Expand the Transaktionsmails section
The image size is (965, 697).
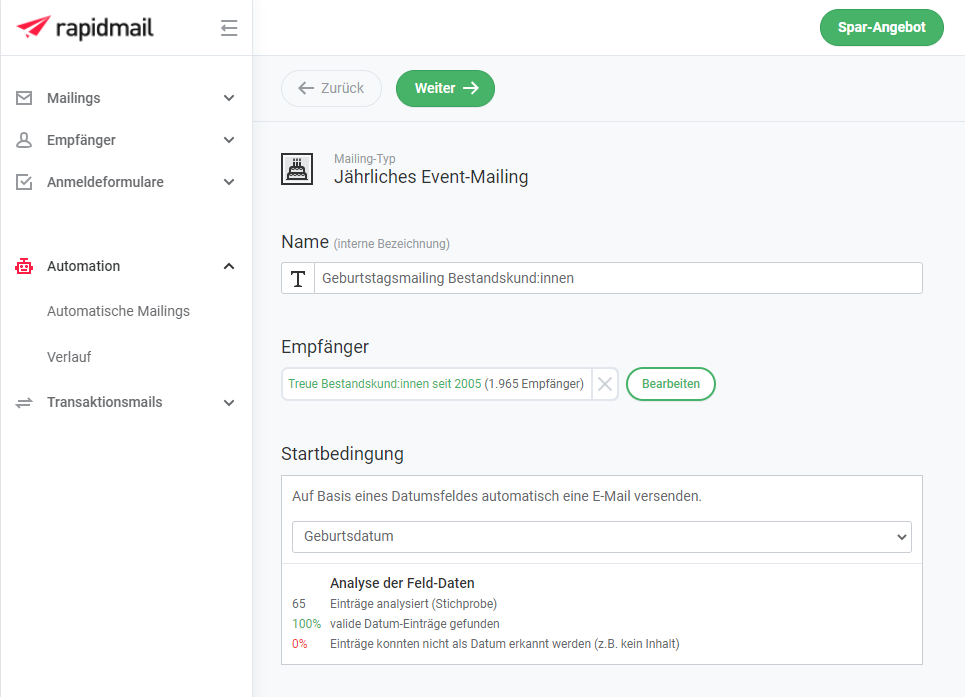(x=229, y=402)
